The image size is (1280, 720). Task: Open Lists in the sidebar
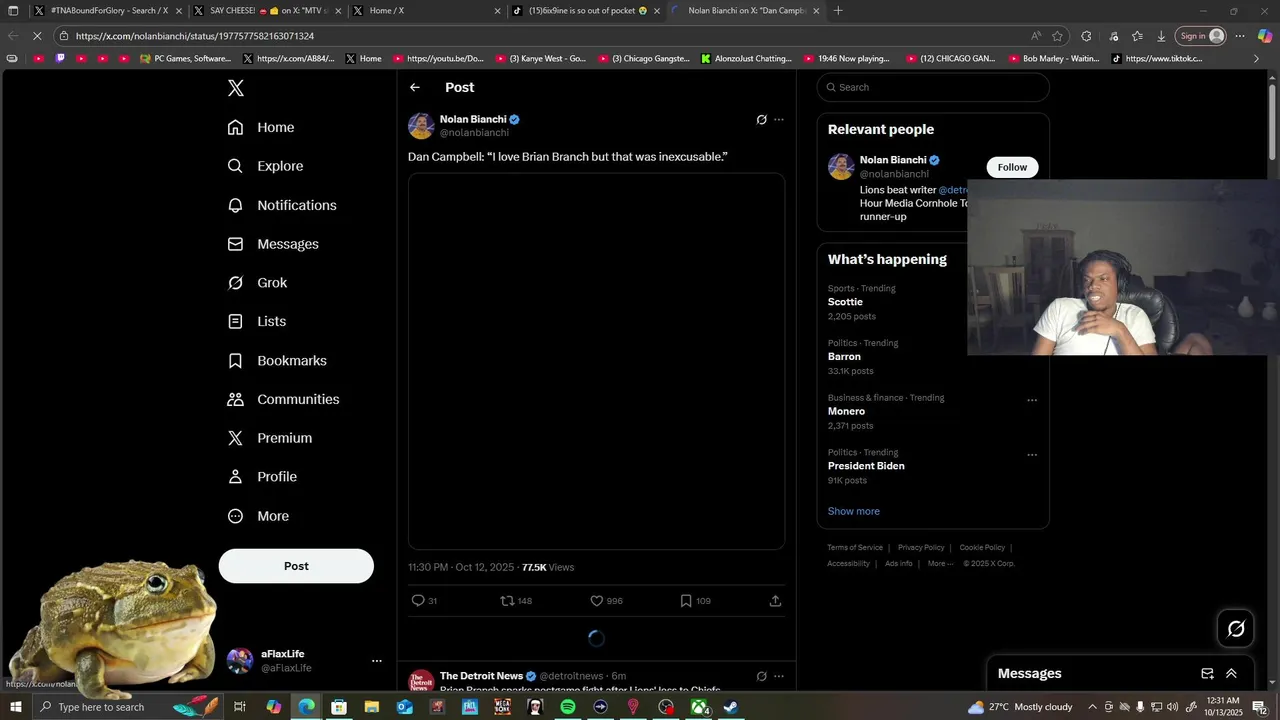(257, 321)
